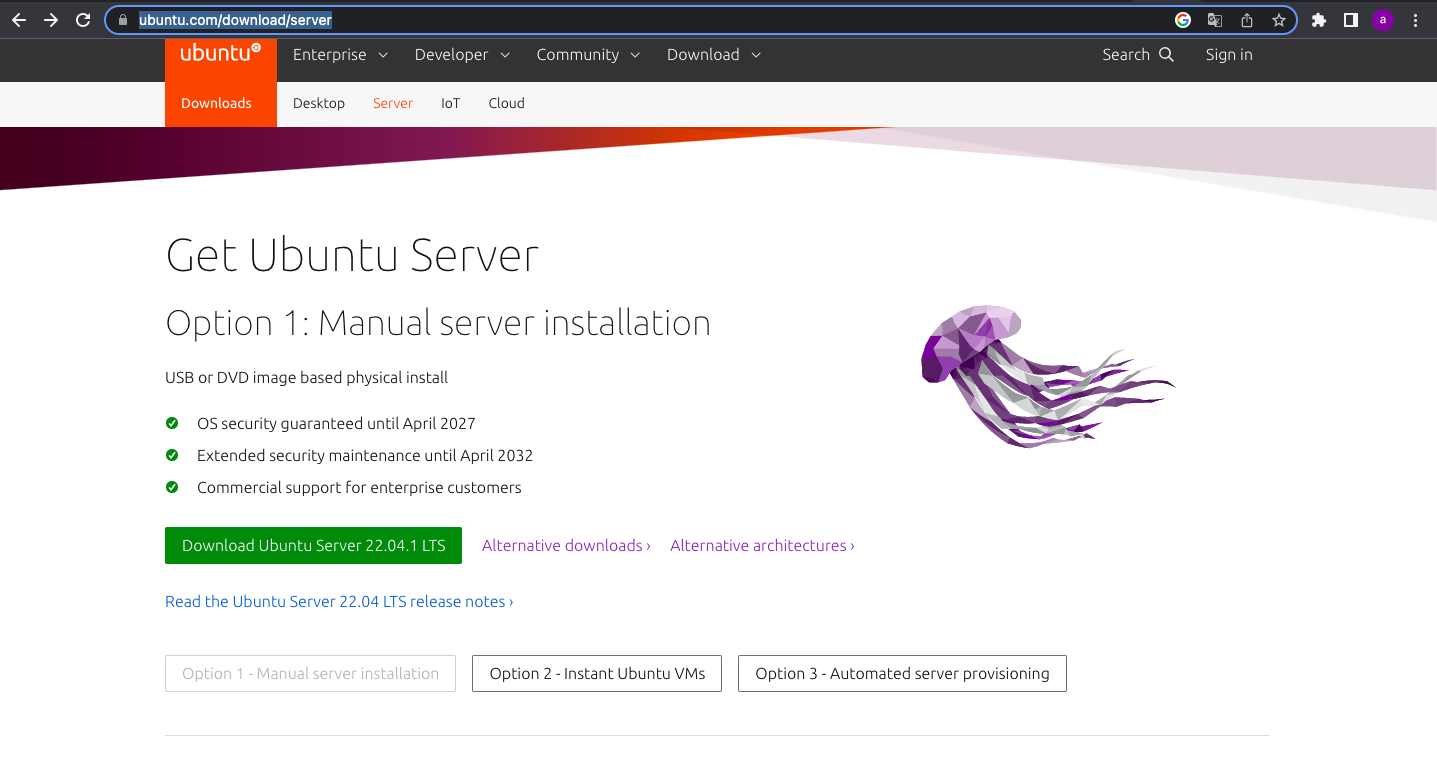Click the share page icon
The image size is (1437, 768).
pos(1247,20)
